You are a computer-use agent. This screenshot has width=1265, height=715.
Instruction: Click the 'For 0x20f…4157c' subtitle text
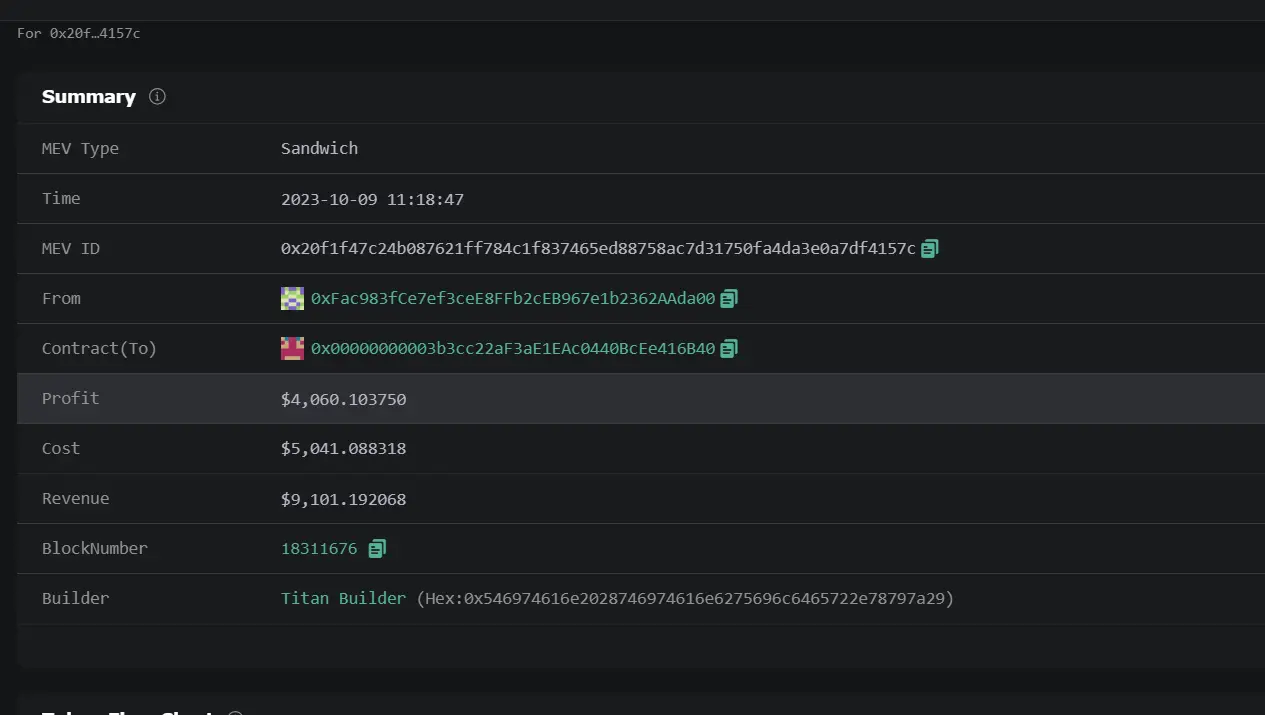coord(79,33)
